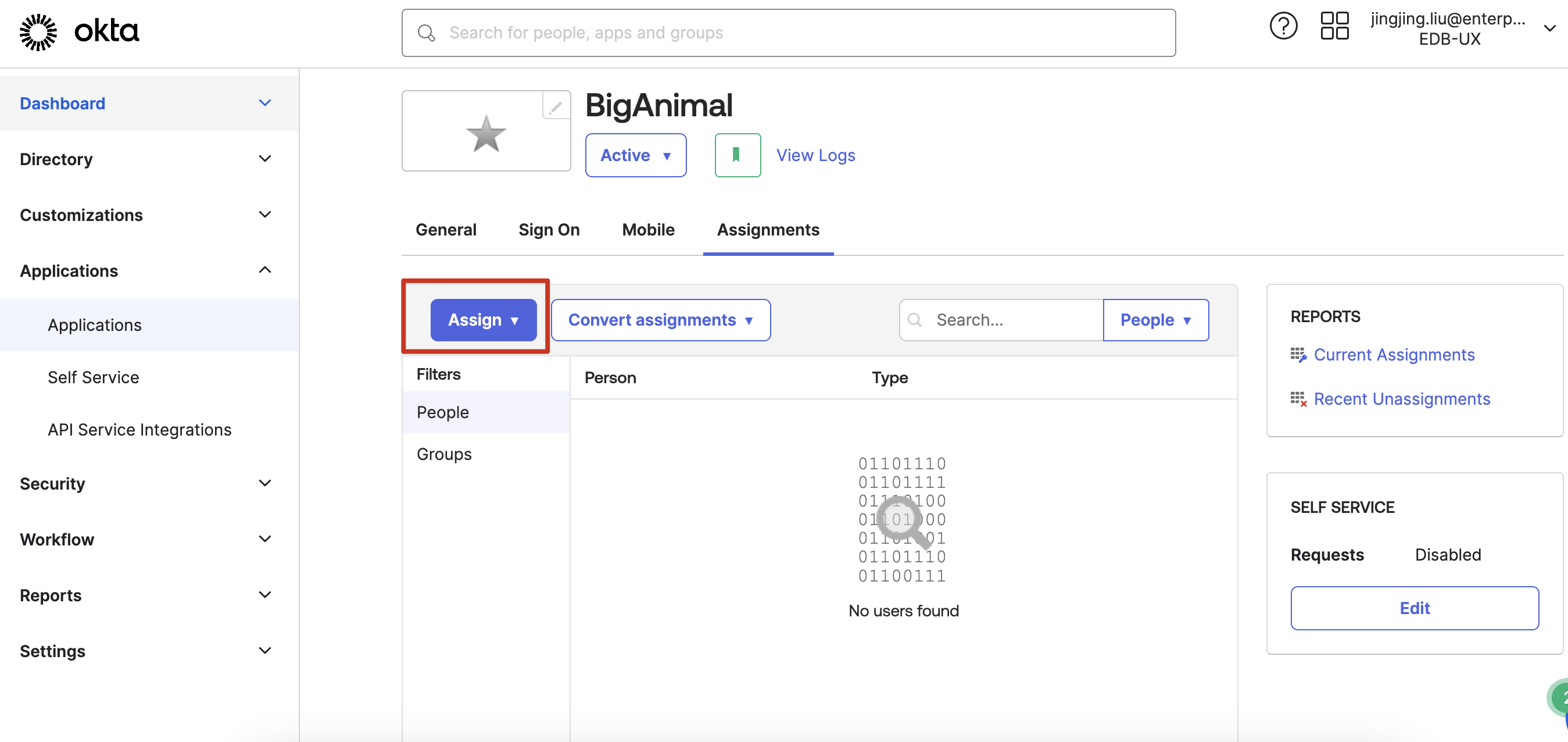Image resolution: width=1568 pixels, height=742 pixels.
Task: Switch to the General tab
Action: (x=446, y=230)
